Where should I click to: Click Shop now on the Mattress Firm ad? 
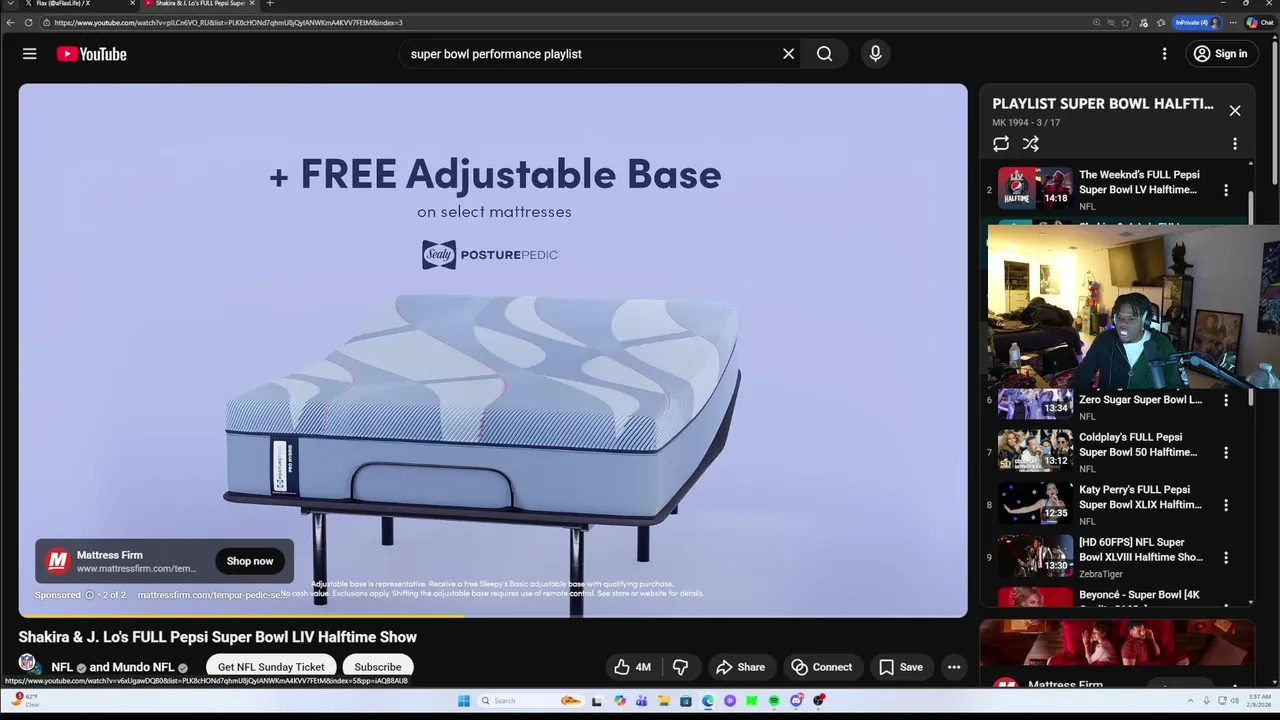tap(250, 561)
